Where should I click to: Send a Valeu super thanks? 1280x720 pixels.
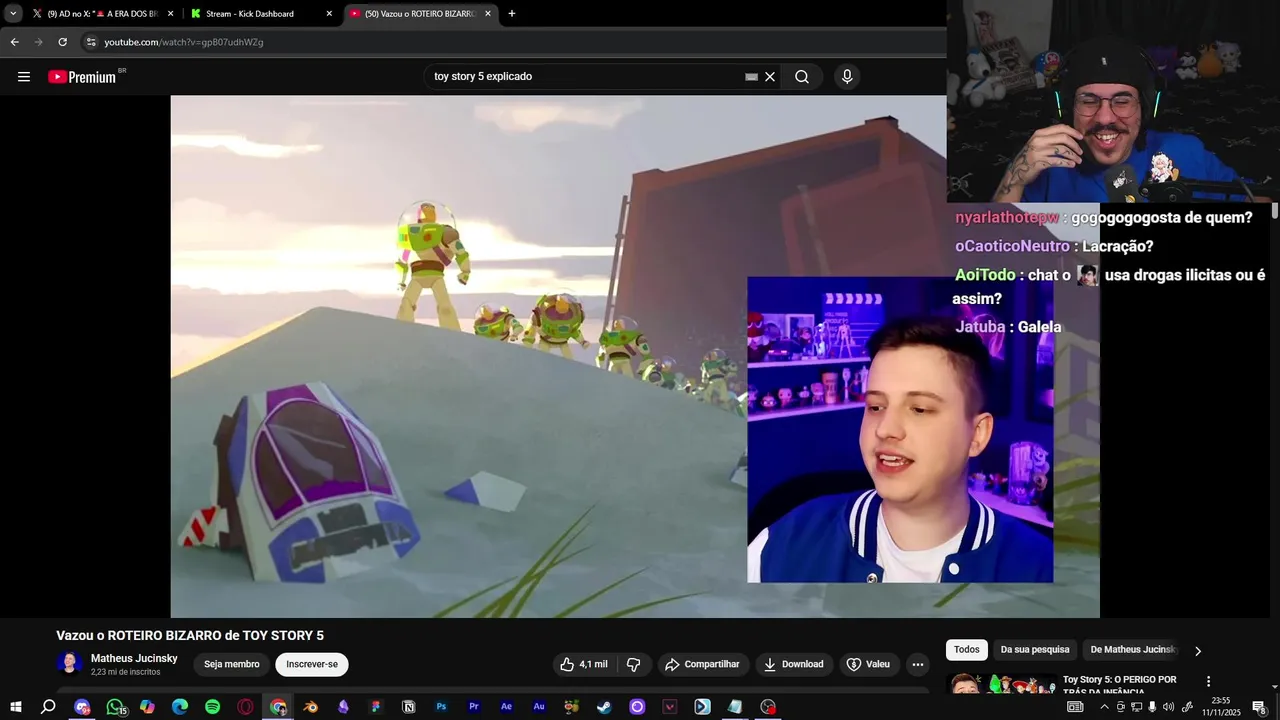click(x=868, y=664)
